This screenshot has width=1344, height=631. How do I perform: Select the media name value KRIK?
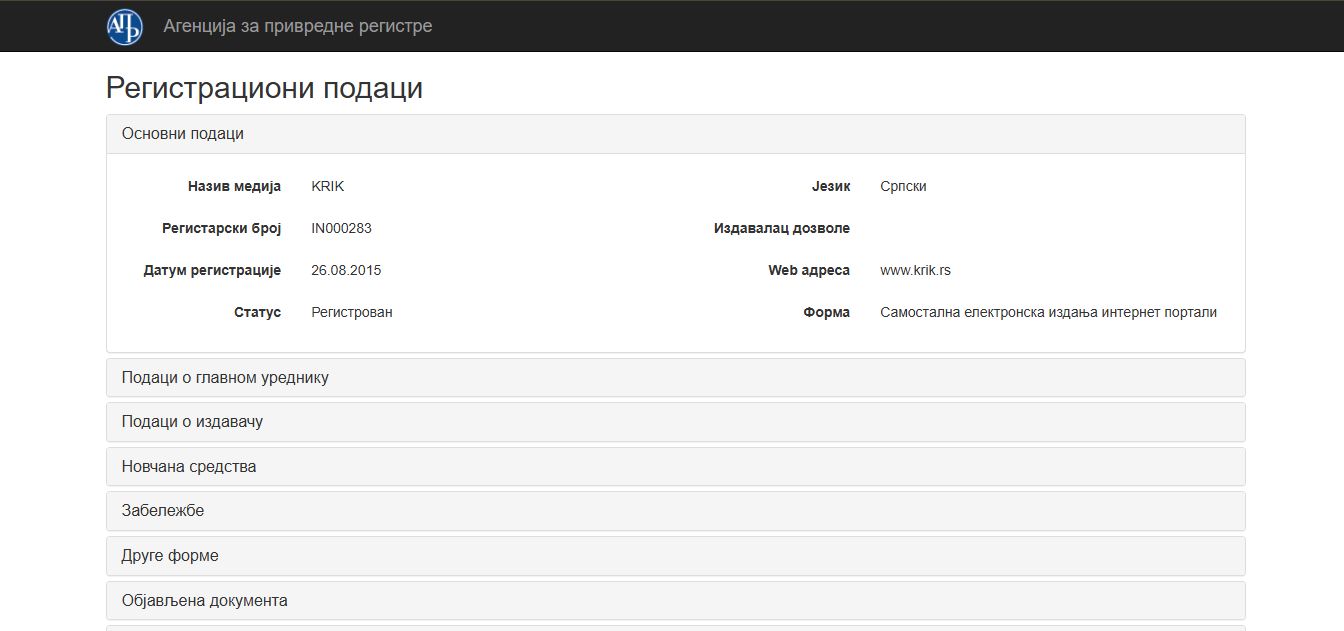pyautogui.click(x=328, y=187)
